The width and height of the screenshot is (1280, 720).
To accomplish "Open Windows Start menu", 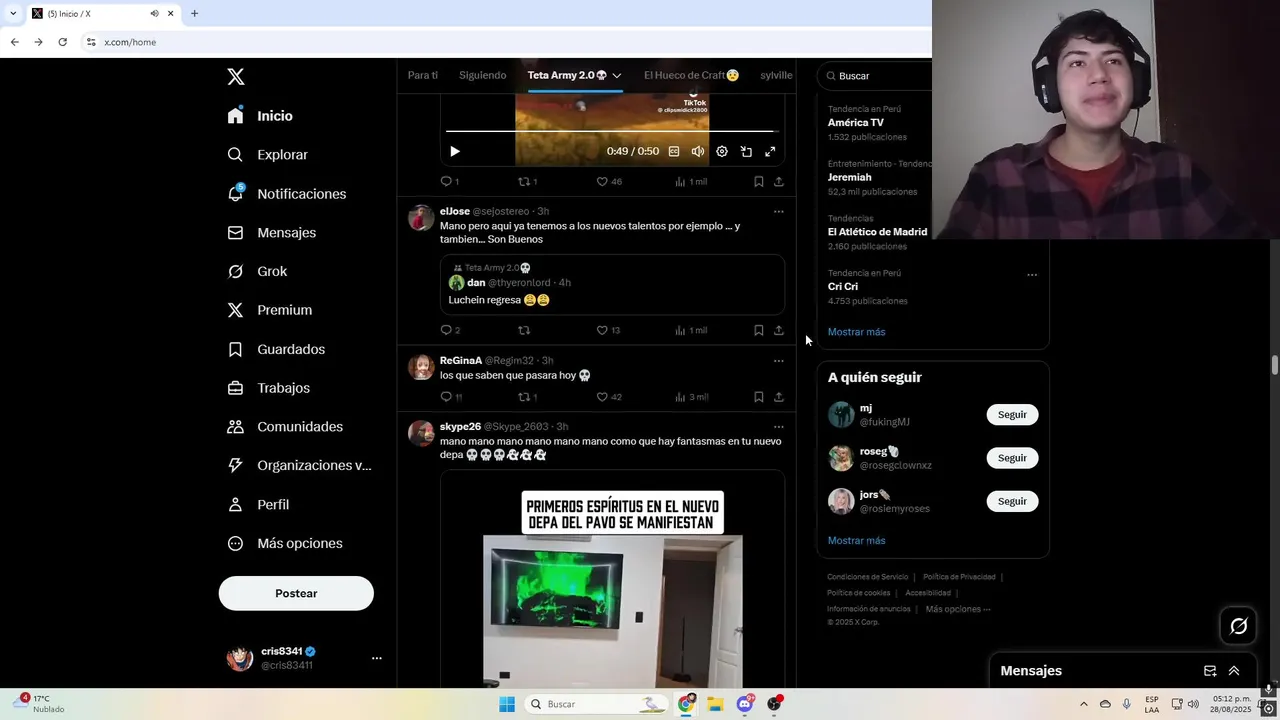I will click(507, 704).
